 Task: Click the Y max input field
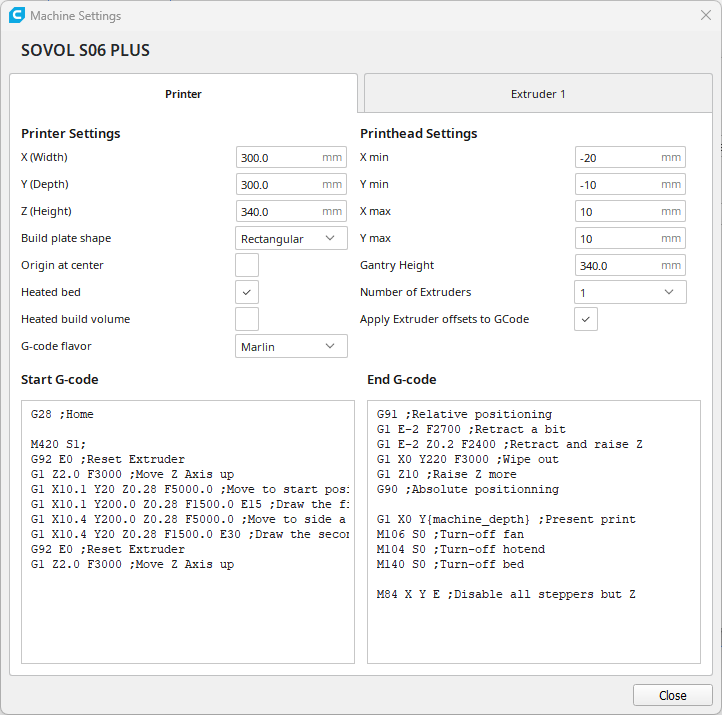click(x=630, y=238)
